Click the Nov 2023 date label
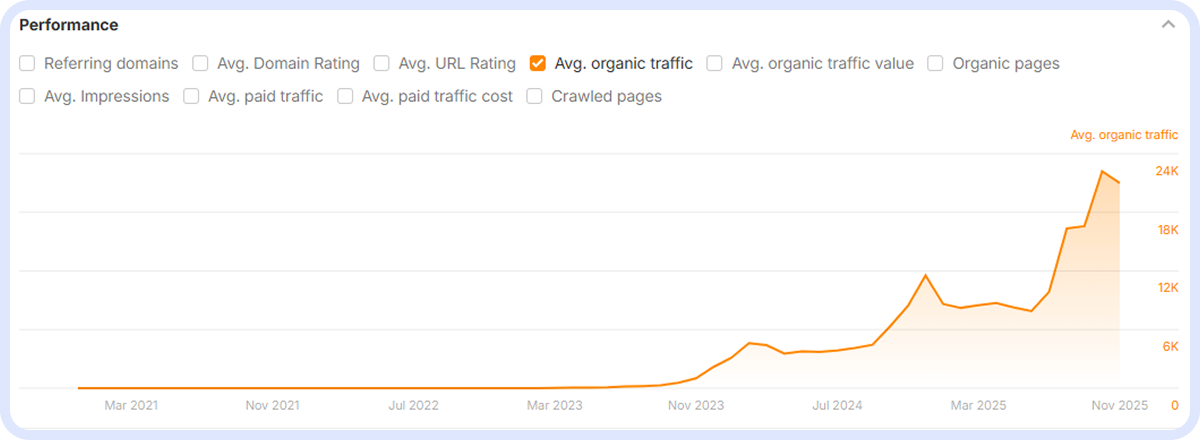 click(696, 406)
